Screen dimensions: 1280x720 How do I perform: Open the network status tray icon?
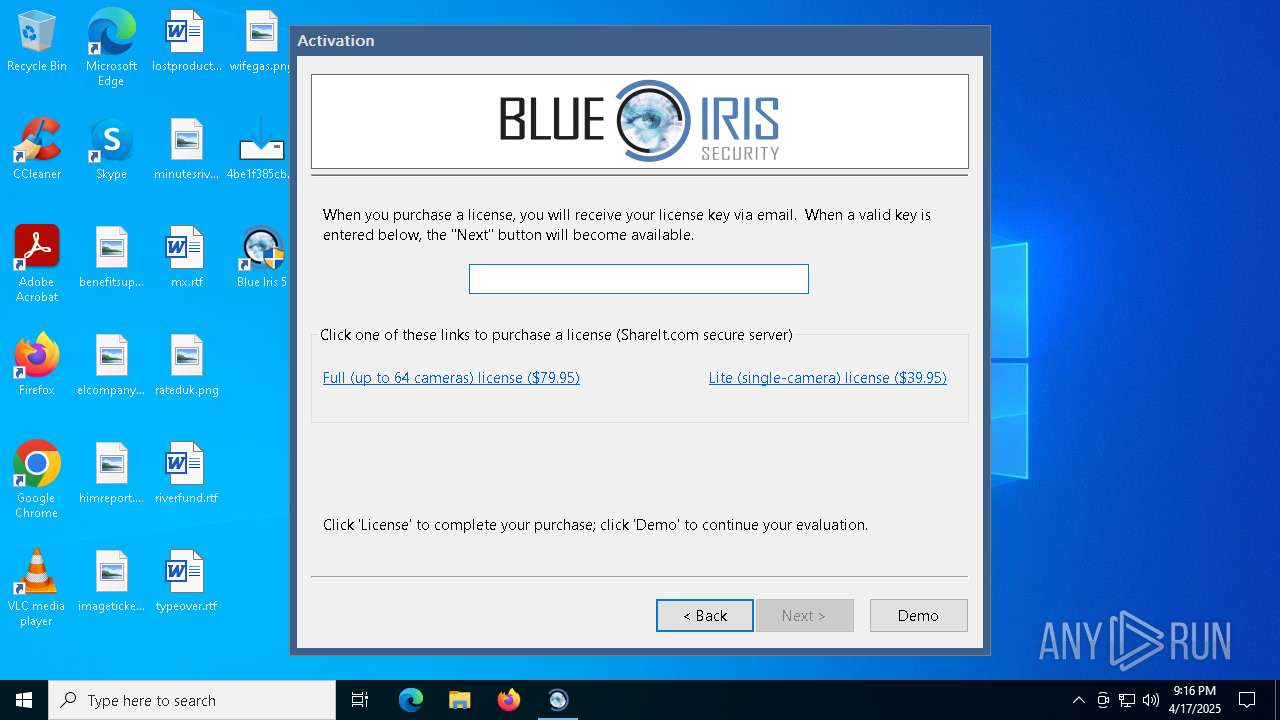(1127, 700)
